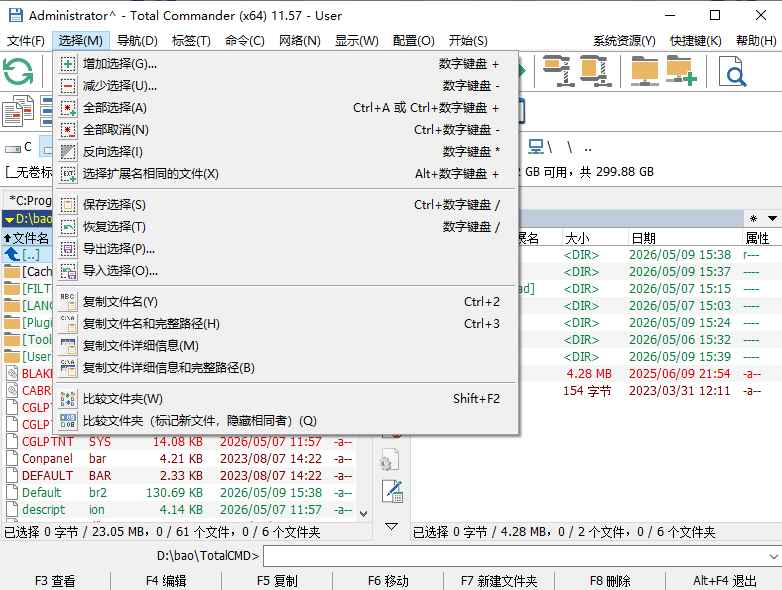The image size is (782, 590).
Task: Choose 反向选择(I) menu entry
Action: 286,152
